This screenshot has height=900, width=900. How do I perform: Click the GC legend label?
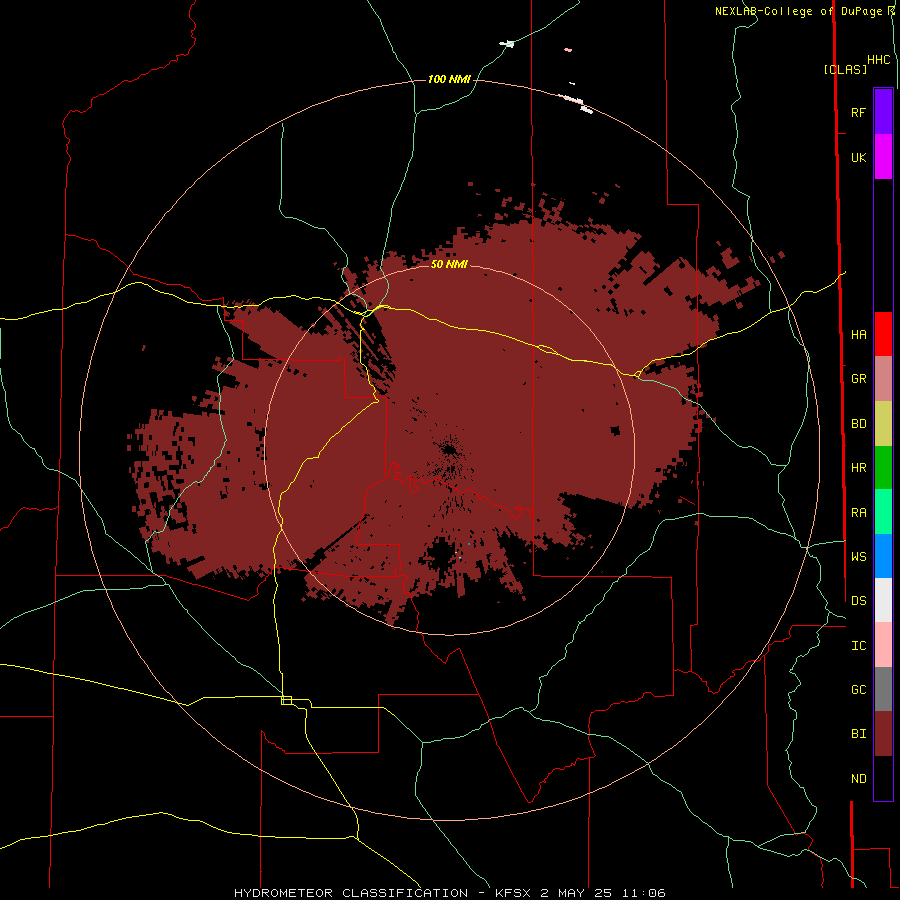coord(858,690)
